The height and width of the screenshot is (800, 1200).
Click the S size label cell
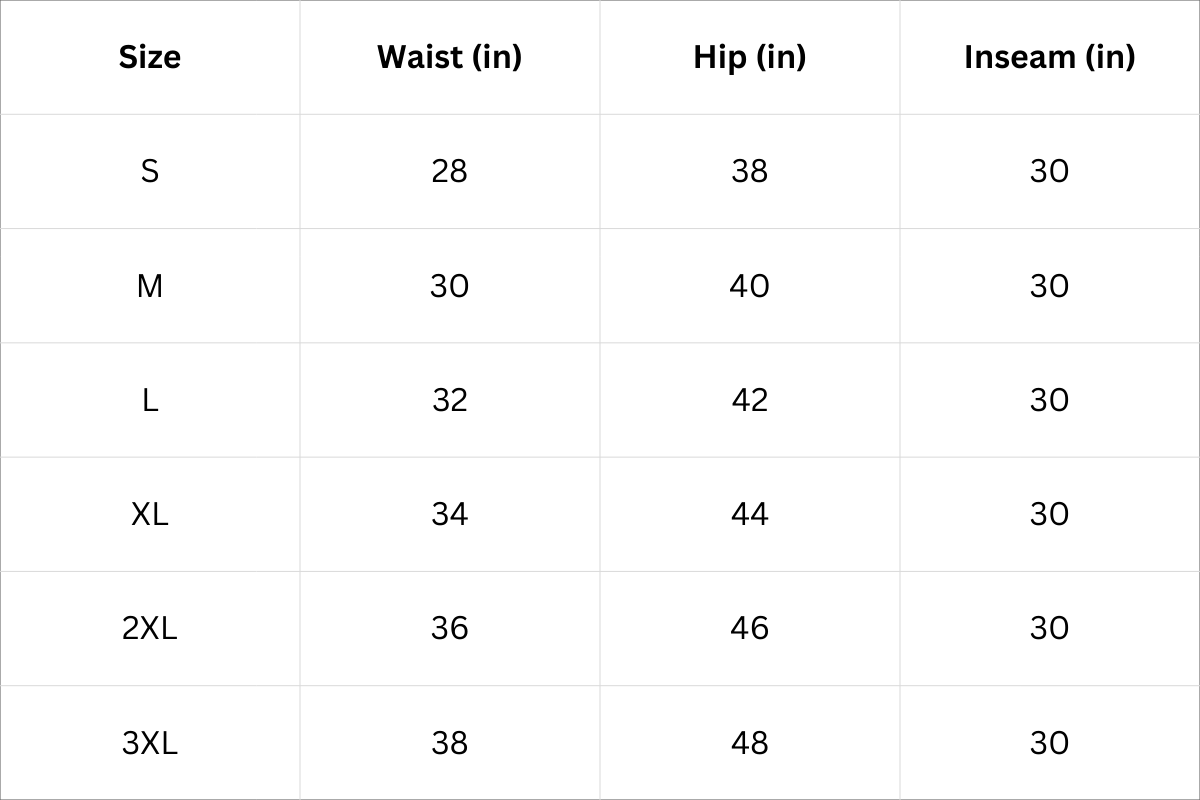click(150, 171)
